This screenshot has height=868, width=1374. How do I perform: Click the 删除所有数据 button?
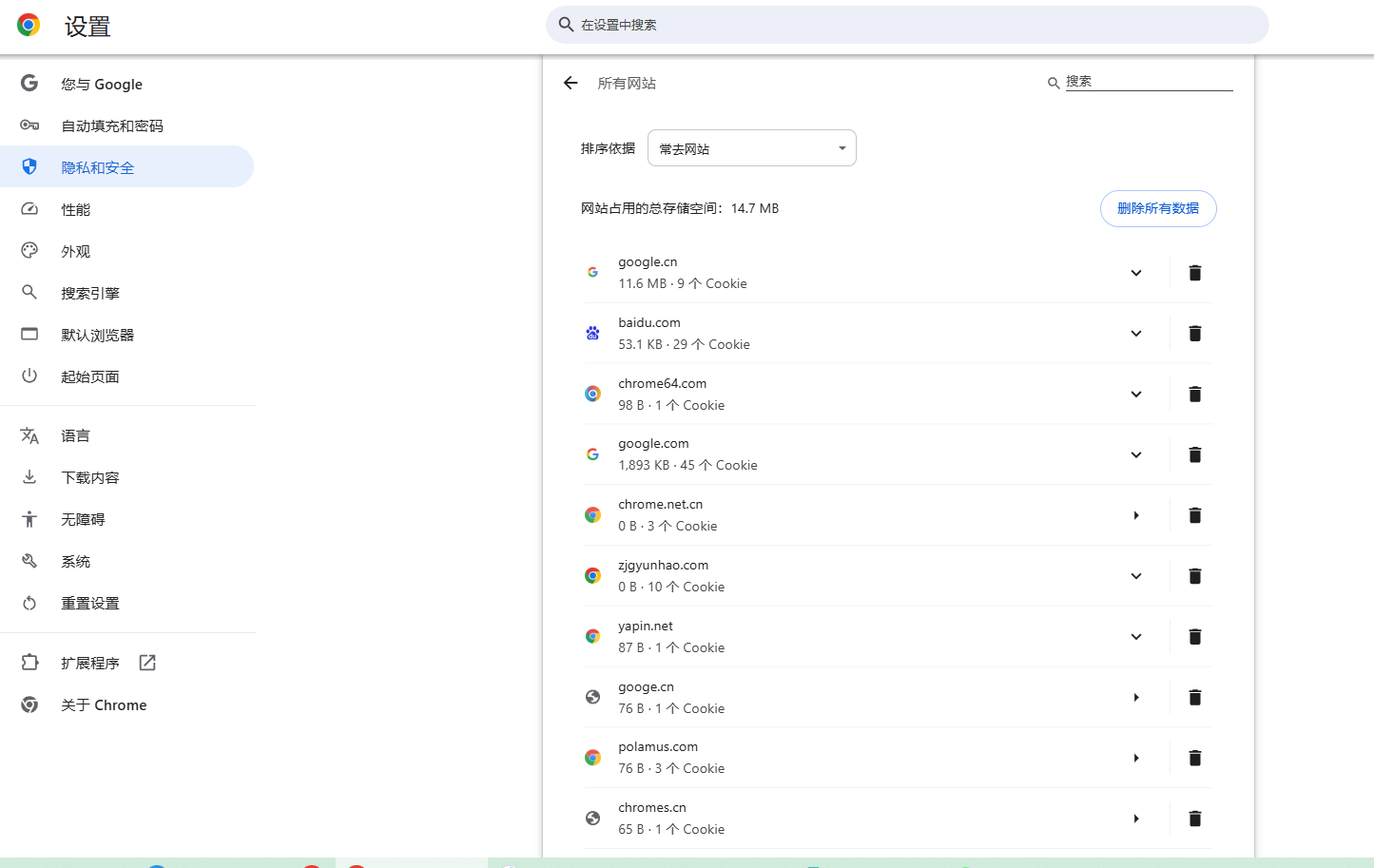[x=1158, y=208]
